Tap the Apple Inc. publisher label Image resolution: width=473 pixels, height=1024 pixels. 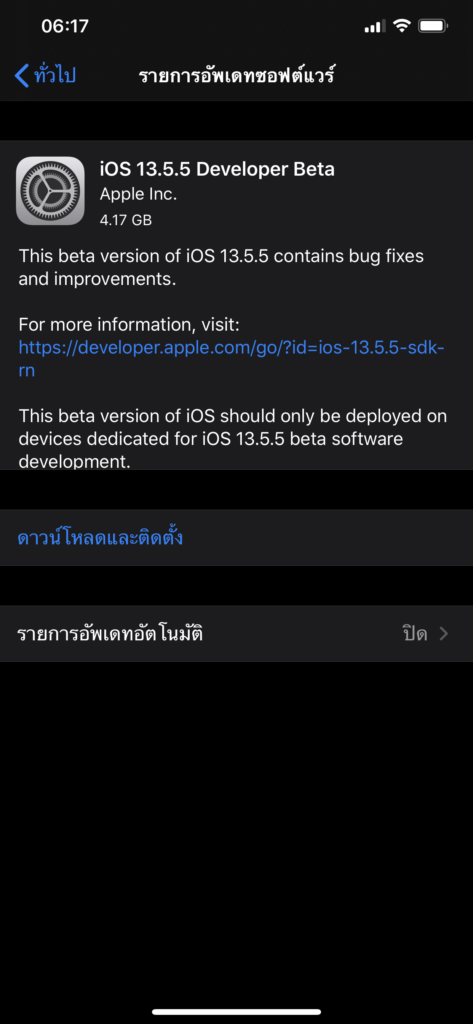[139, 195]
